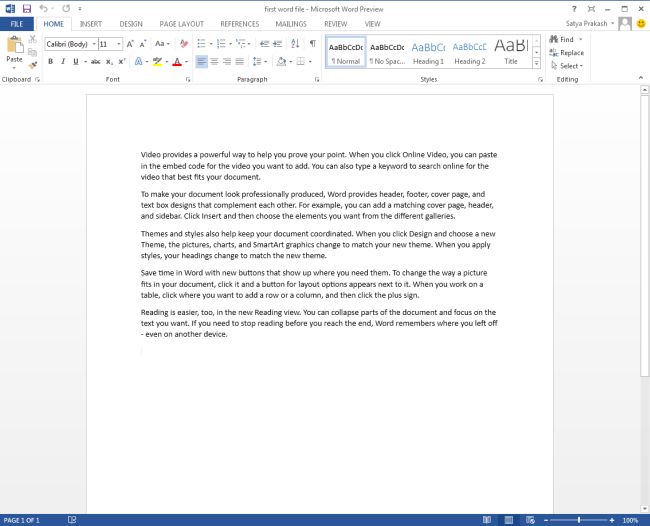Open the Change Case dropdown
The height and width of the screenshot is (526, 650).
point(162,44)
